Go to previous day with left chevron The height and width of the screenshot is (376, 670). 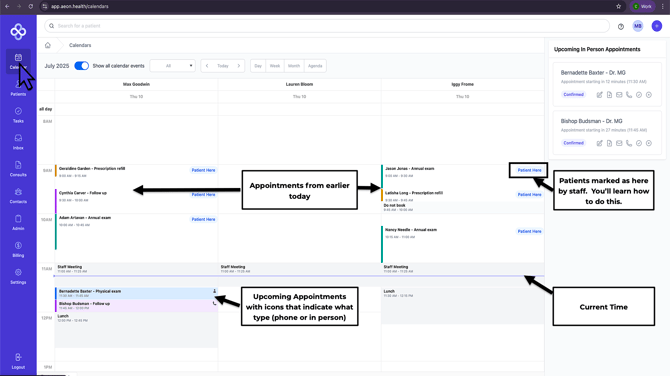[207, 66]
